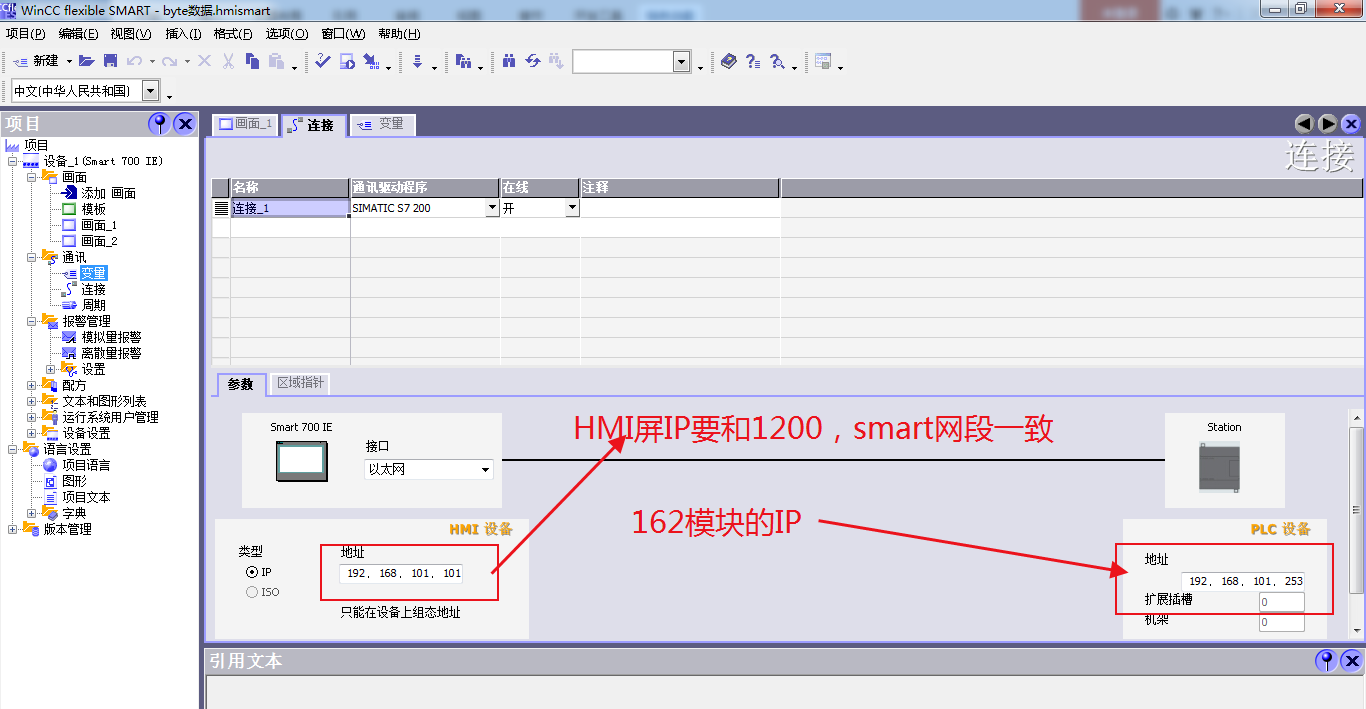The width and height of the screenshot is (1366, 709).
Task: Click the Delete X toolbar icon
Action: 204,61
